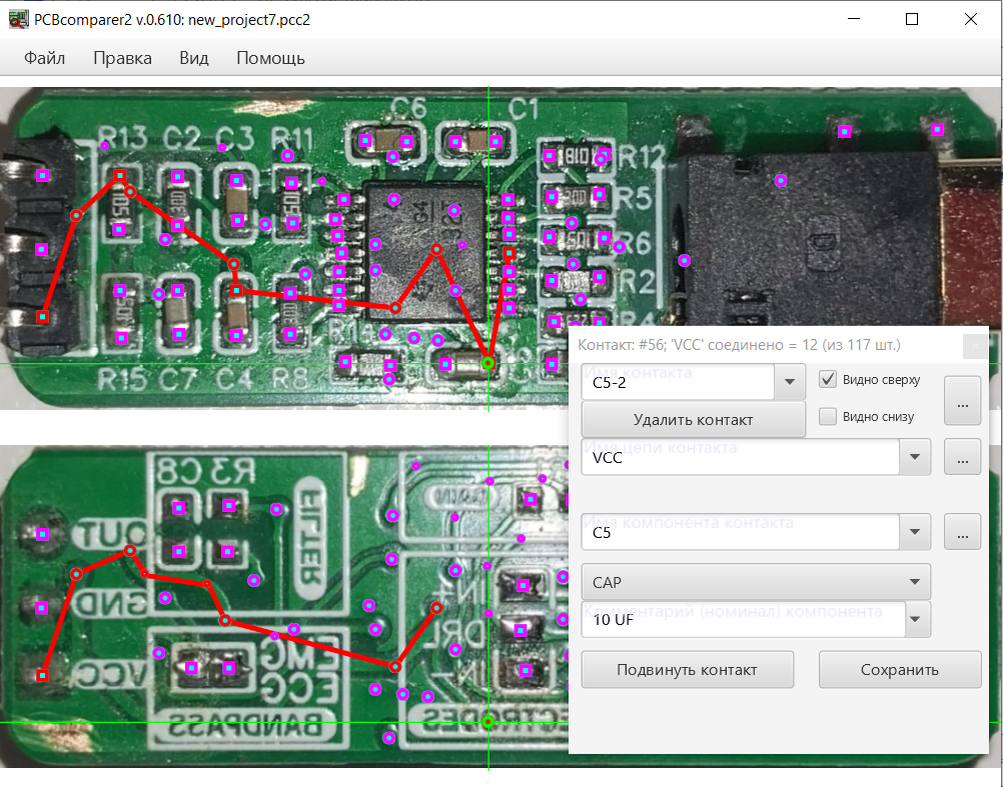Toggle the Видно сверху checkbox
The height and width of the screenshot is (787, 1003).
tap(828, 379)
